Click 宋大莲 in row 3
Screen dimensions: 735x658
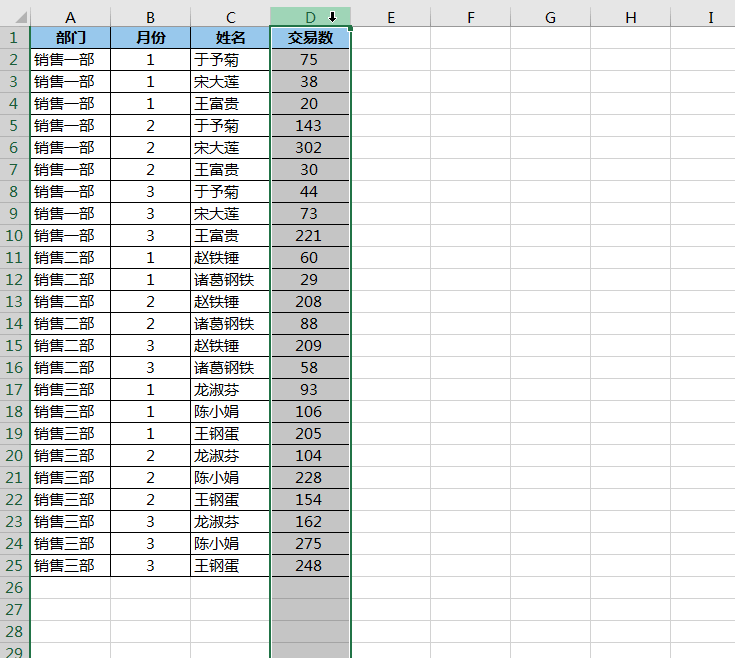point(217,82)
